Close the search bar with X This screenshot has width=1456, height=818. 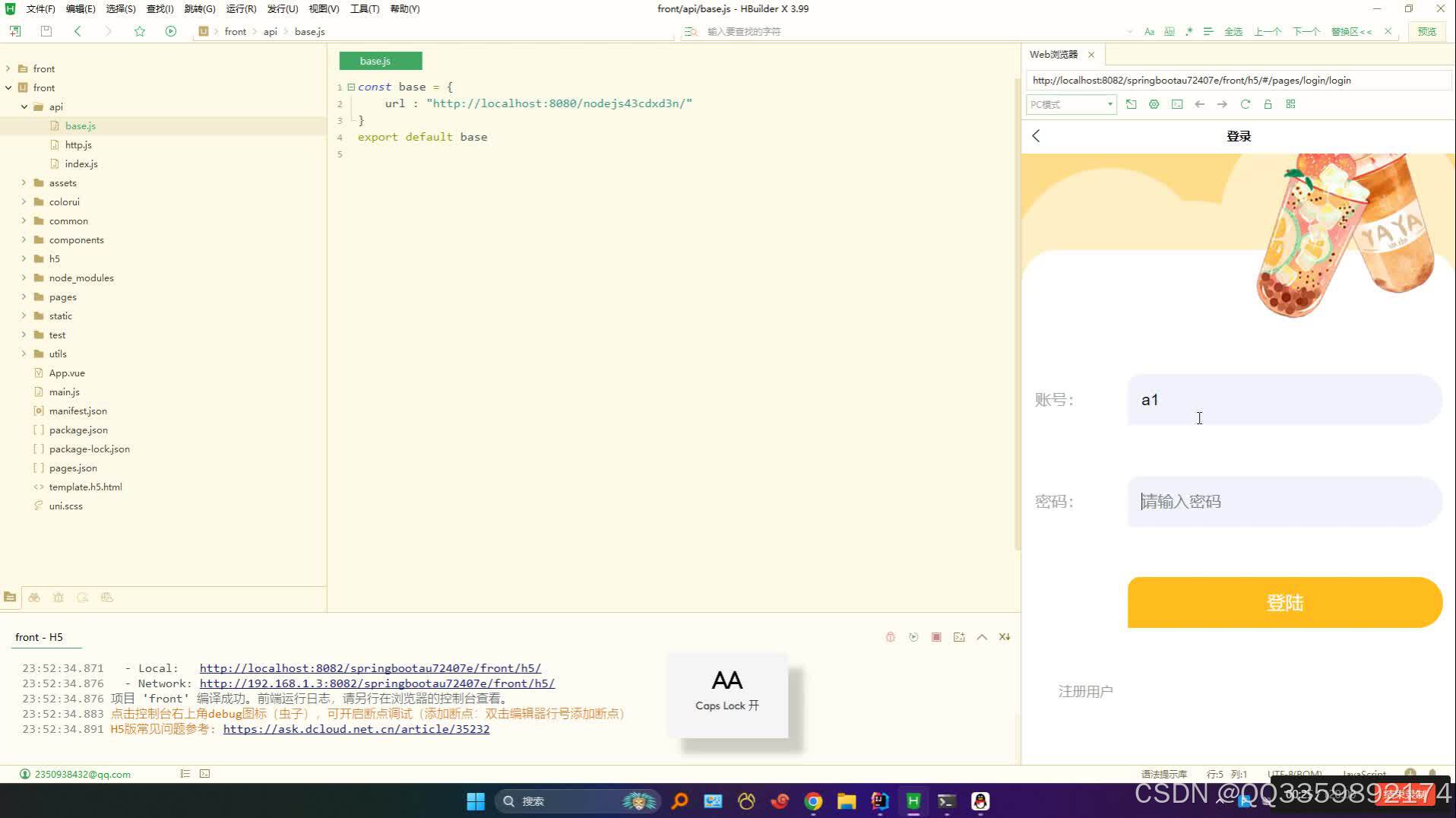point(1388,31)
